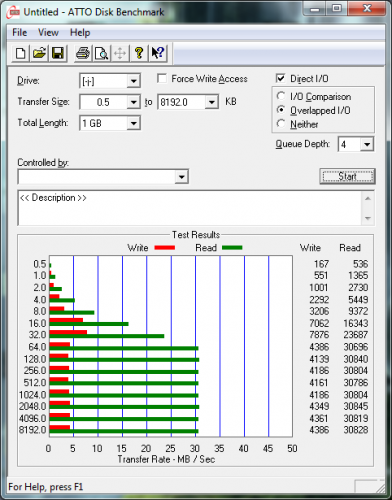
Task: Save results with the floppy disk icon
Action: coord(58,53)
